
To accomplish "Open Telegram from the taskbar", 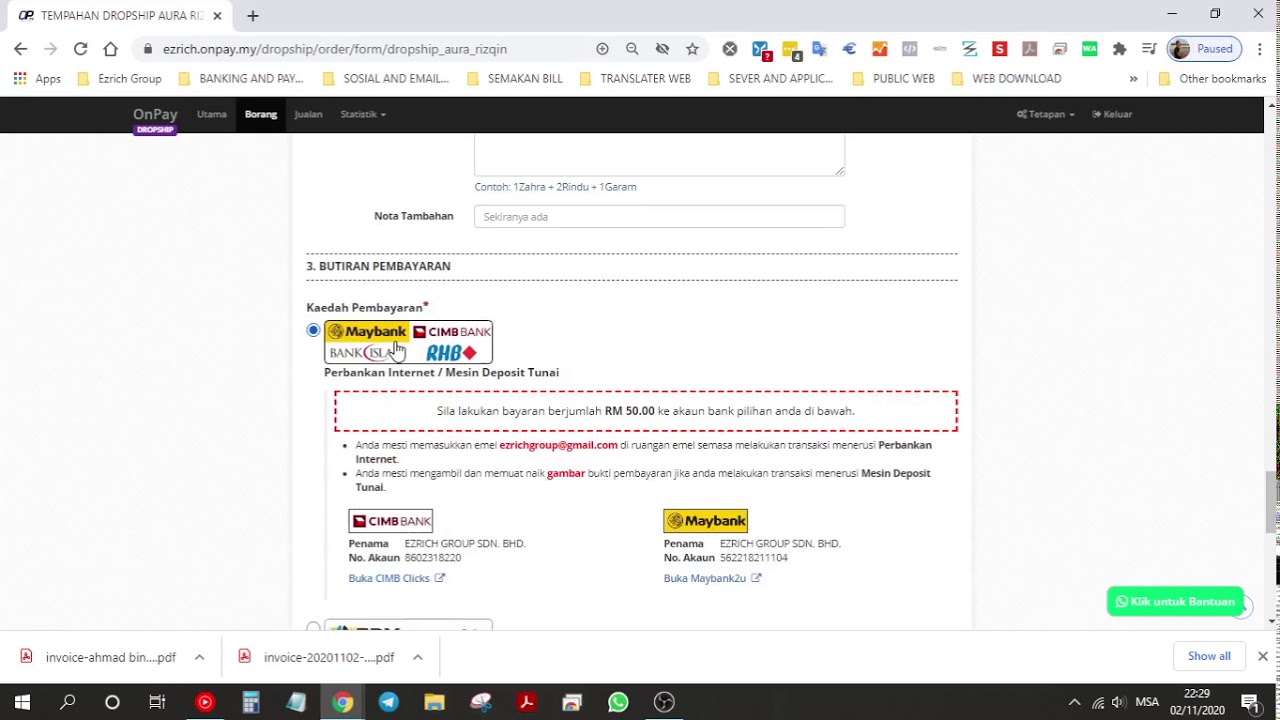I will point(388,702).
